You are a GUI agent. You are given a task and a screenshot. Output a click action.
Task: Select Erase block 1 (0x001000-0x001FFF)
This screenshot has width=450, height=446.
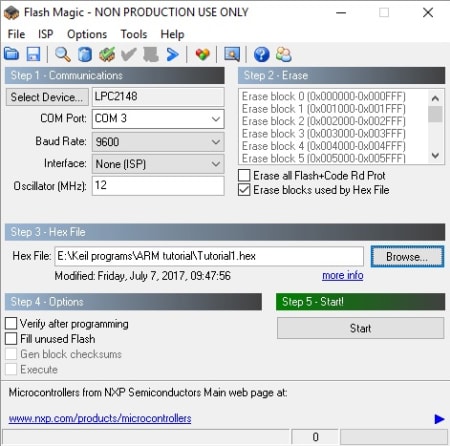pos(324,109)
